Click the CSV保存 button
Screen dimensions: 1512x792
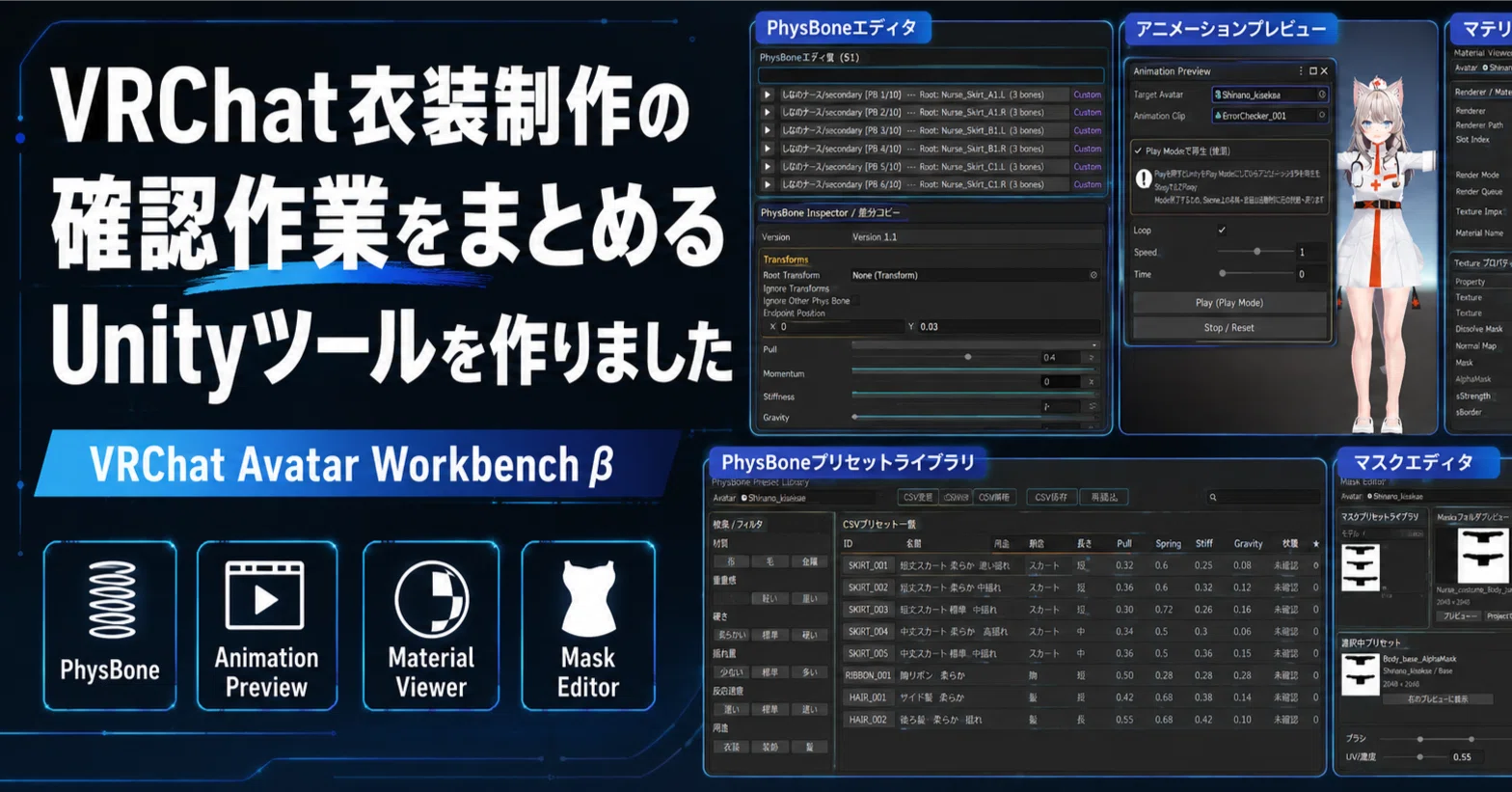pos(1050,498)
